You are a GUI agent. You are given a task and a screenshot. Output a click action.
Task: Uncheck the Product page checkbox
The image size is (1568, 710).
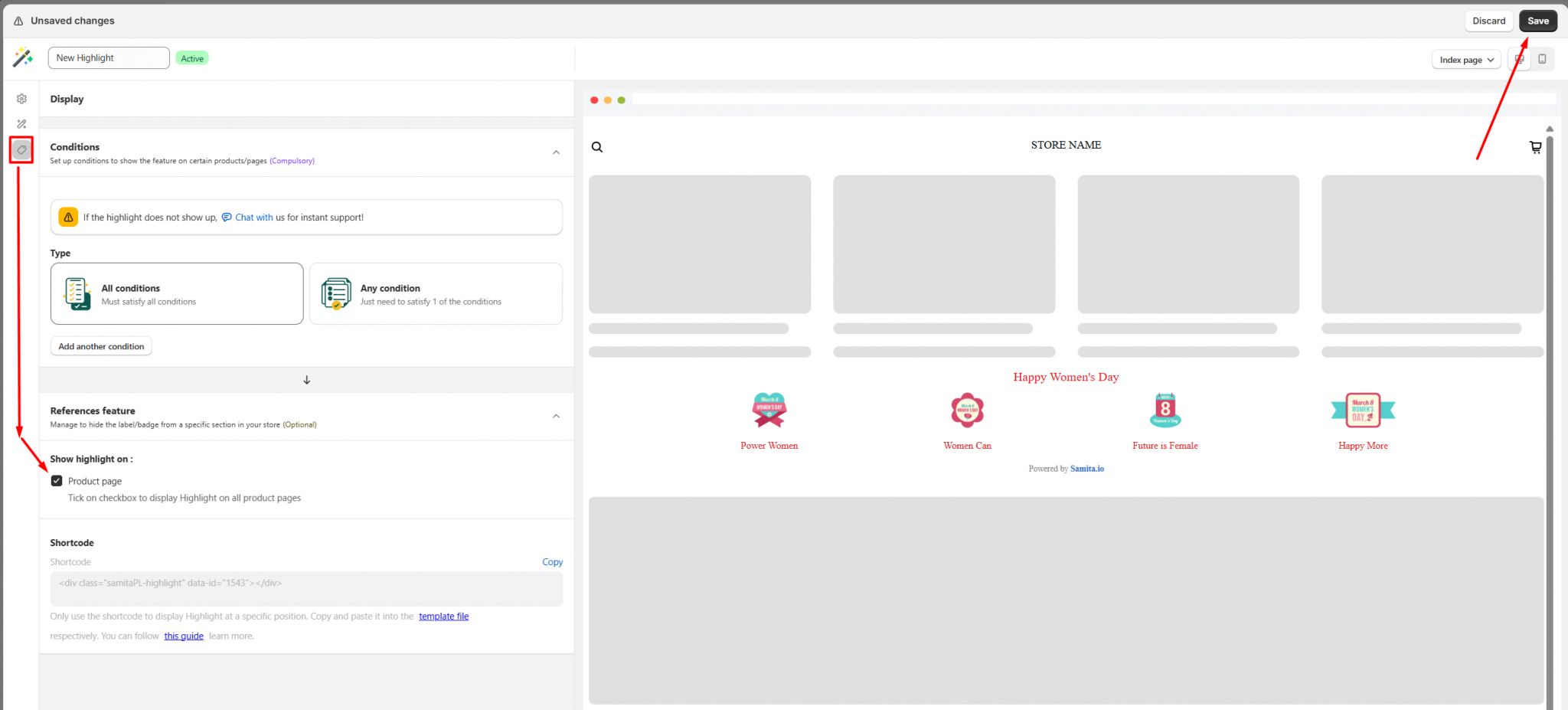(x=57, y=481)
